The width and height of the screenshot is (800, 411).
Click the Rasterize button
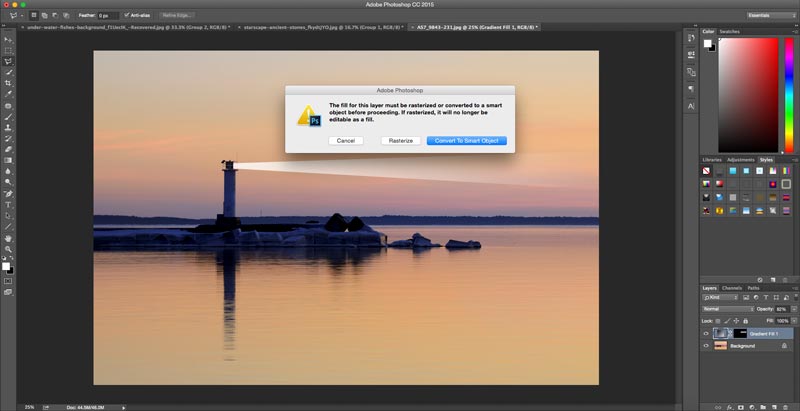[x=401, y=141]
